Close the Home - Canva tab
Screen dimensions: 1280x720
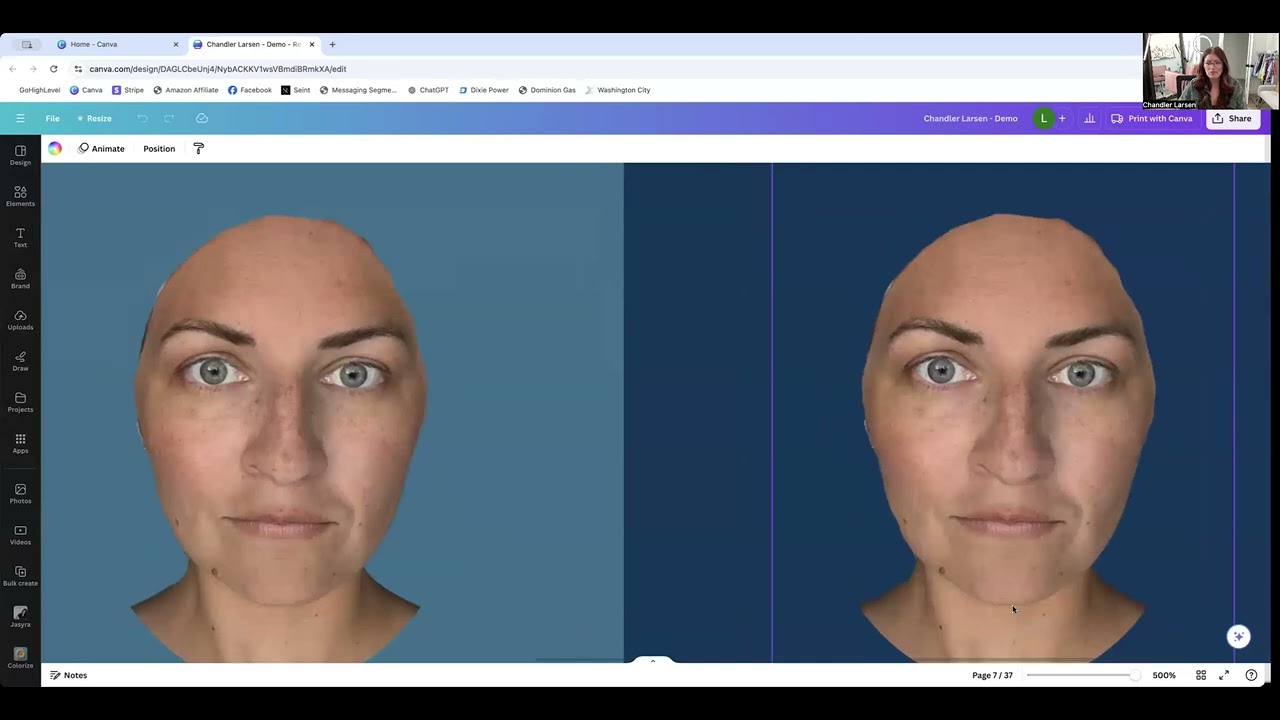(176, 44)
